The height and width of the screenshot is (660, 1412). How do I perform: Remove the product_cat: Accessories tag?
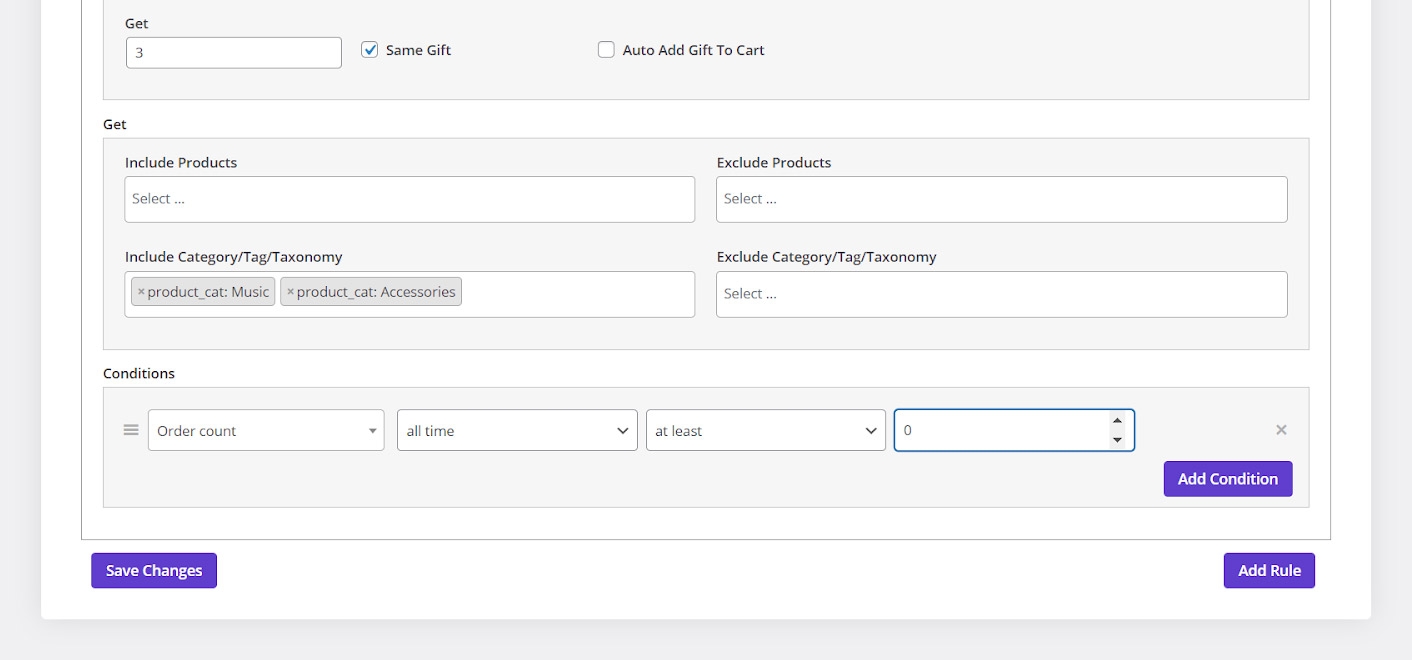[290, 292]
